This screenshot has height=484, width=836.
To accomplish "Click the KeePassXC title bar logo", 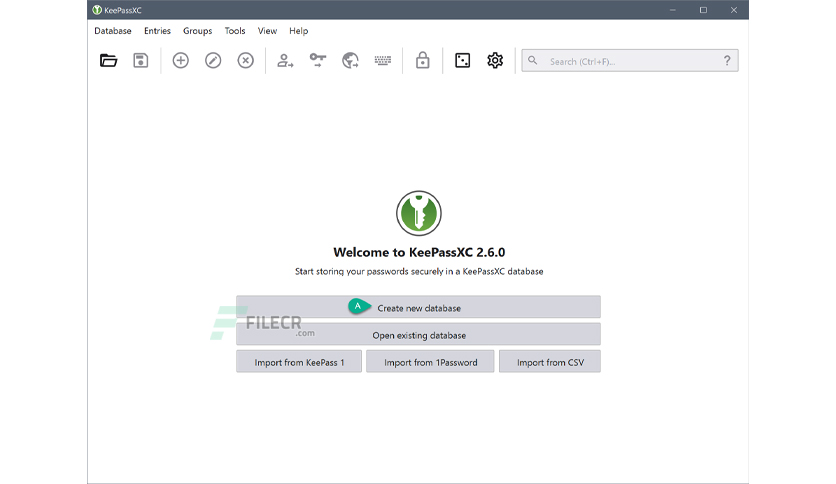I will pyautogui.click(x=97, y=10).
